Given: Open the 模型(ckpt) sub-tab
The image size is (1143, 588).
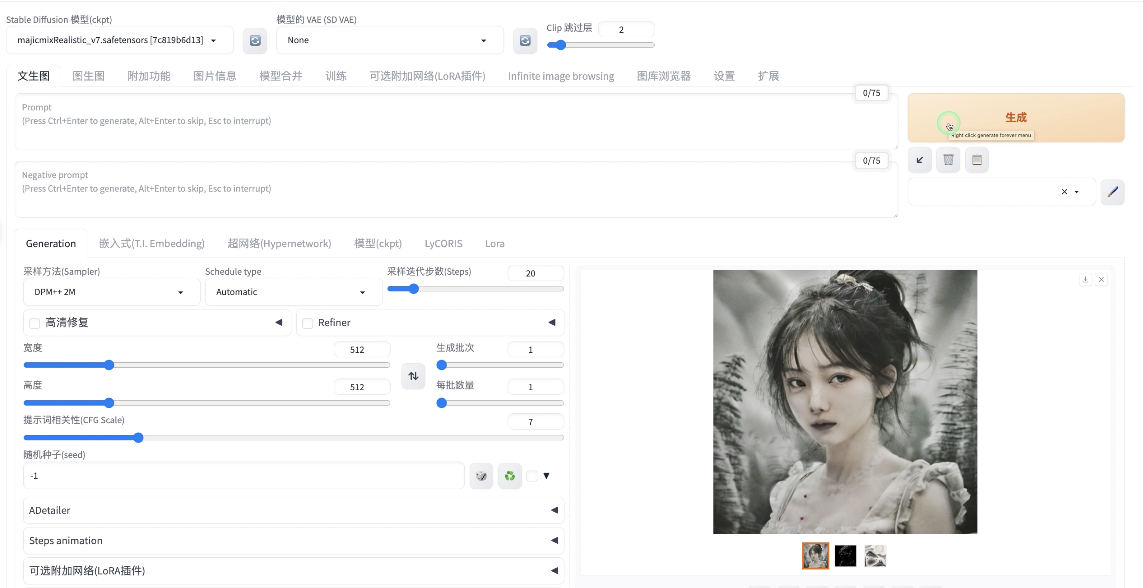Looking at the screenshot, I should [x=378, y=243].
